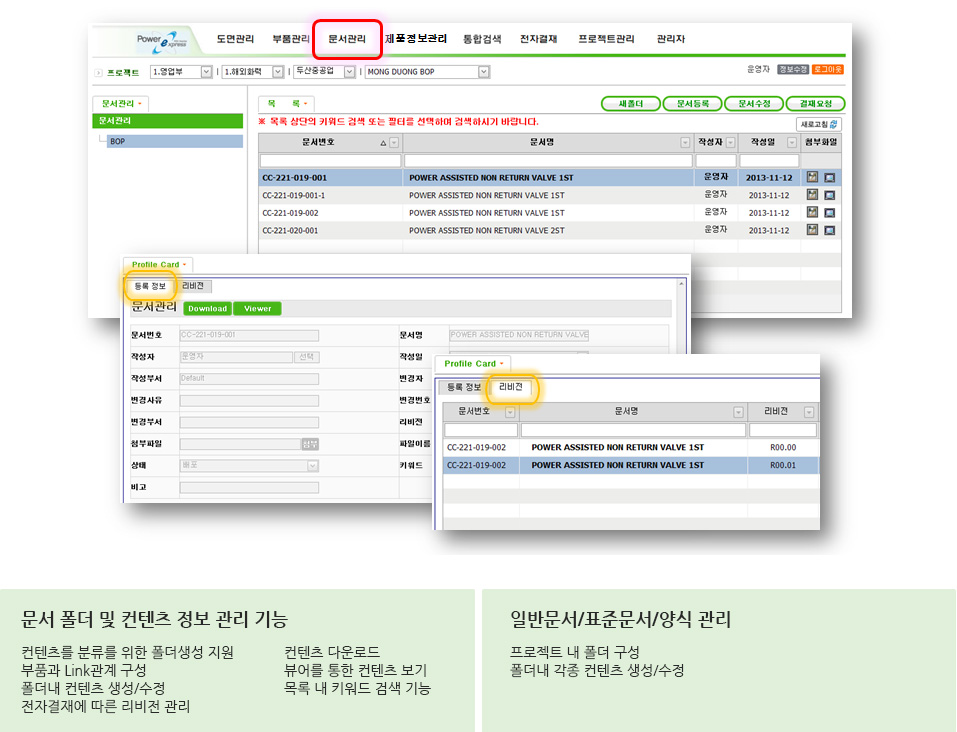Click the Power eXpress logo

coord(162,41)
